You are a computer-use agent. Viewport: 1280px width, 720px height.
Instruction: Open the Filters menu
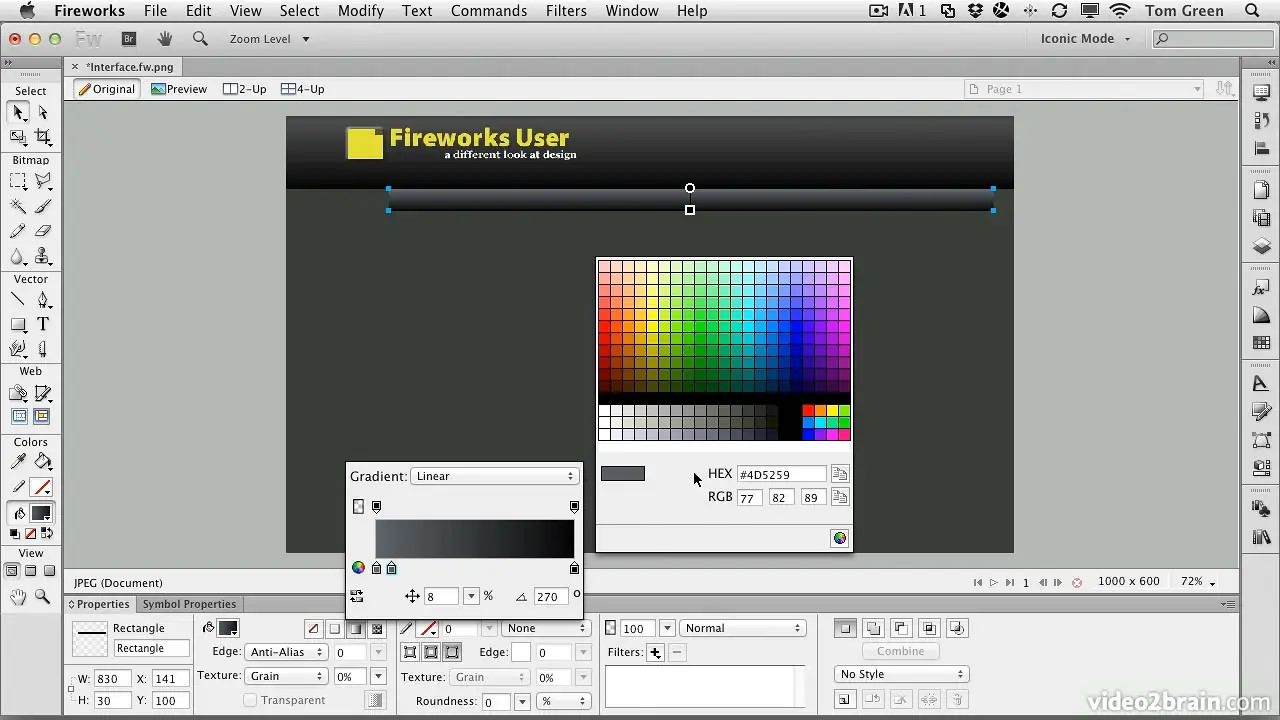(566, 11)
